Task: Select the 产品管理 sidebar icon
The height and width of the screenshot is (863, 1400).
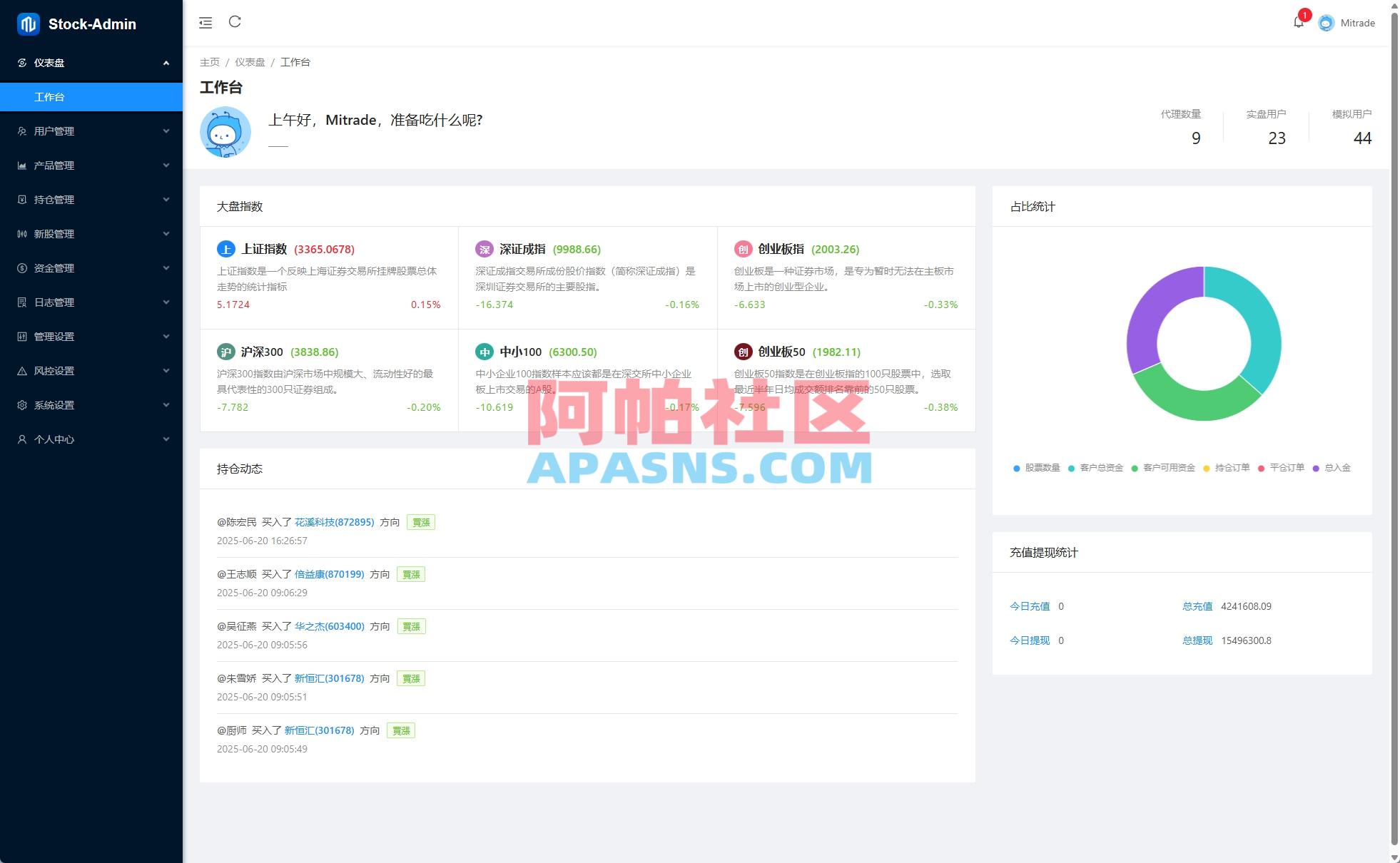Action: [22, 165]
